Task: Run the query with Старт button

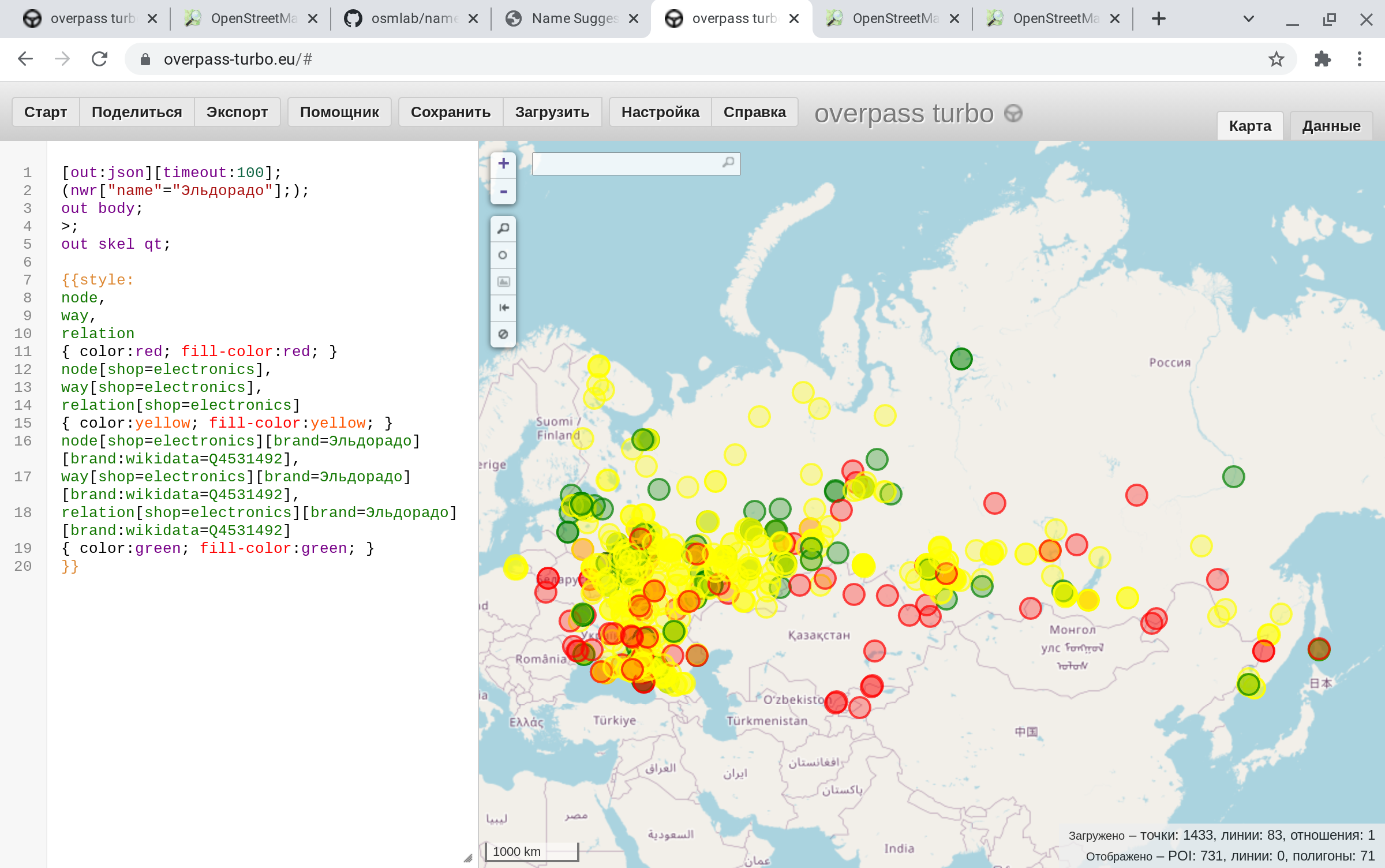Action: pyautogui.click(x=46, y=112)
